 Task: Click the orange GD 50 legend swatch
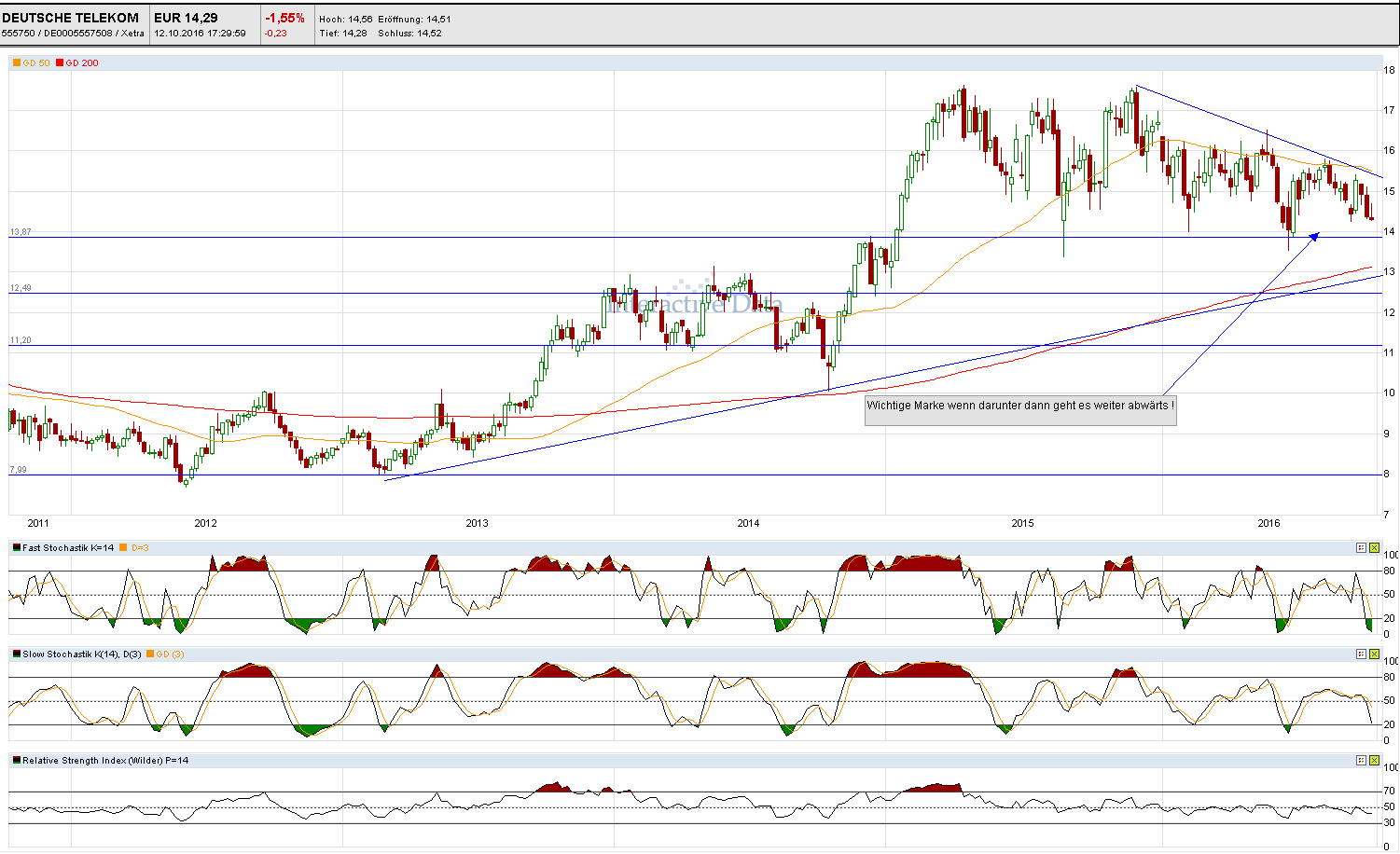tap(17, 63)
